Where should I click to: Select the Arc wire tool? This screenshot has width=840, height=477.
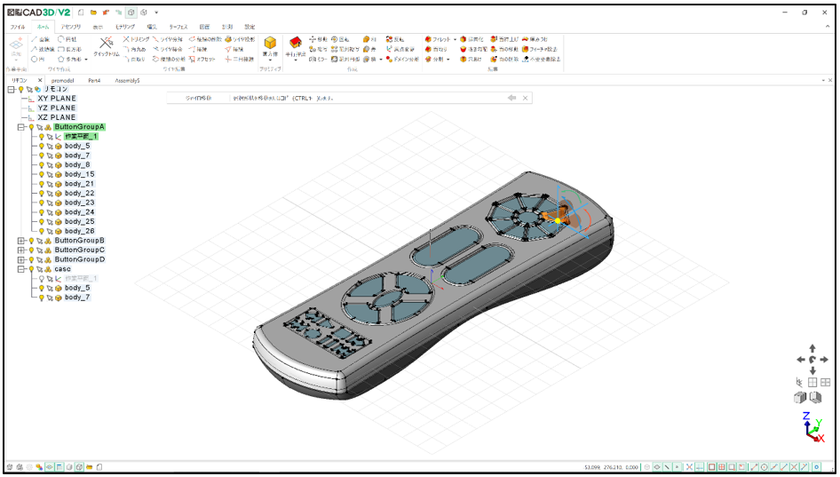tap(67, 39)
